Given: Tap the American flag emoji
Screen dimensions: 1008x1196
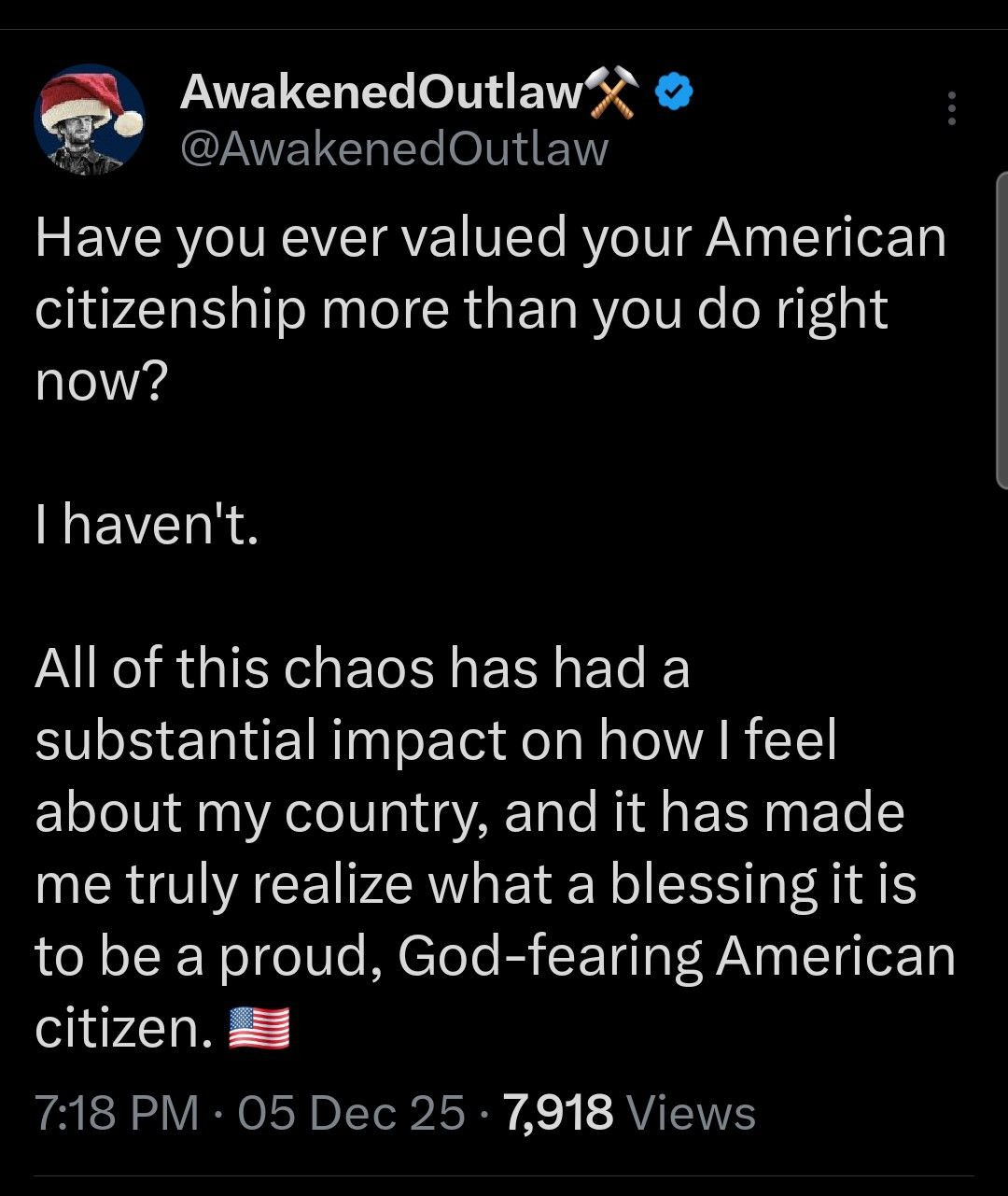Looking at the screenshot, I should click(259, 1028).
